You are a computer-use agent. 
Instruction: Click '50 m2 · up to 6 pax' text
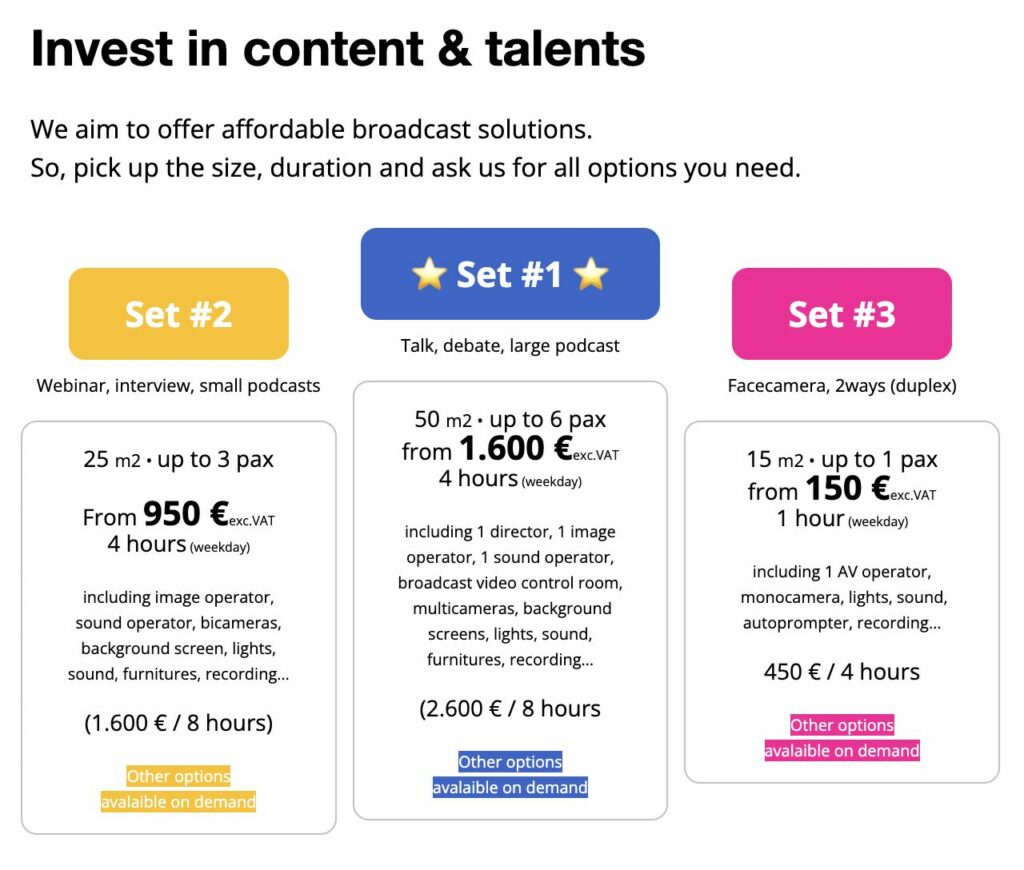pyautogui.click(x=510, y=419)
